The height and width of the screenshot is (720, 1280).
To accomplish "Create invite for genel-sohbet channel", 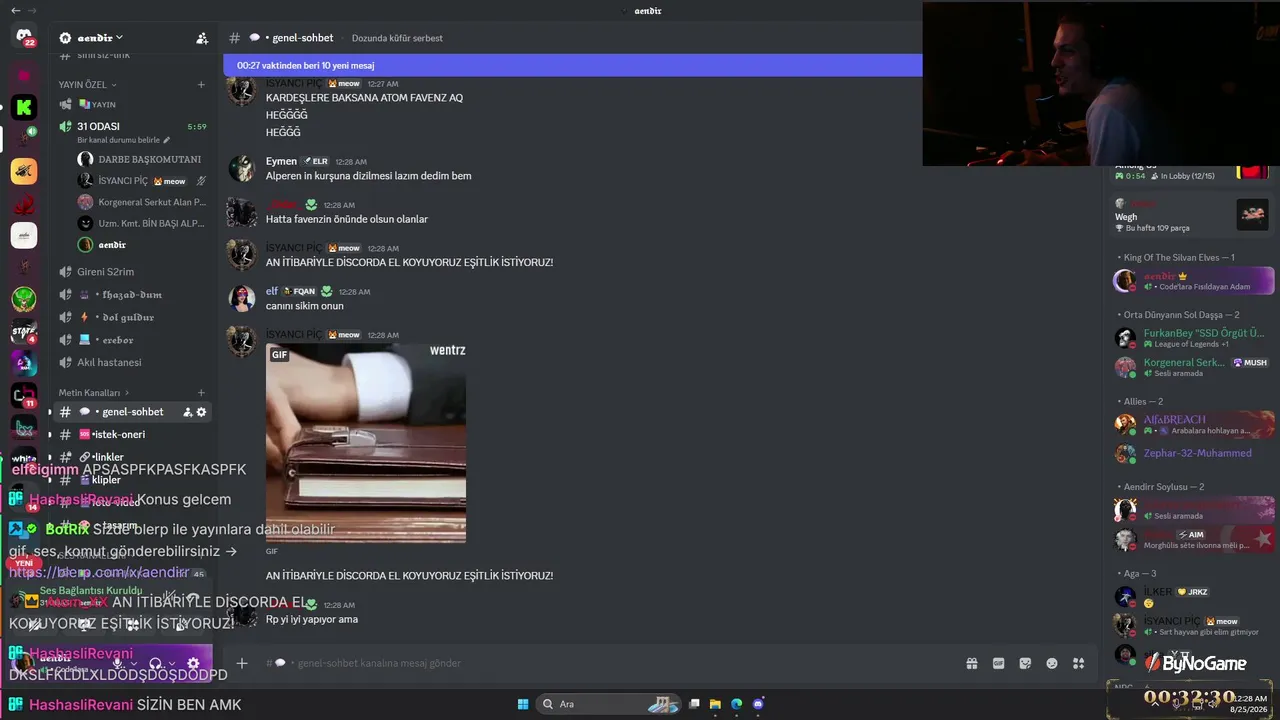I will pyautogui.click(x=187, y=412).
